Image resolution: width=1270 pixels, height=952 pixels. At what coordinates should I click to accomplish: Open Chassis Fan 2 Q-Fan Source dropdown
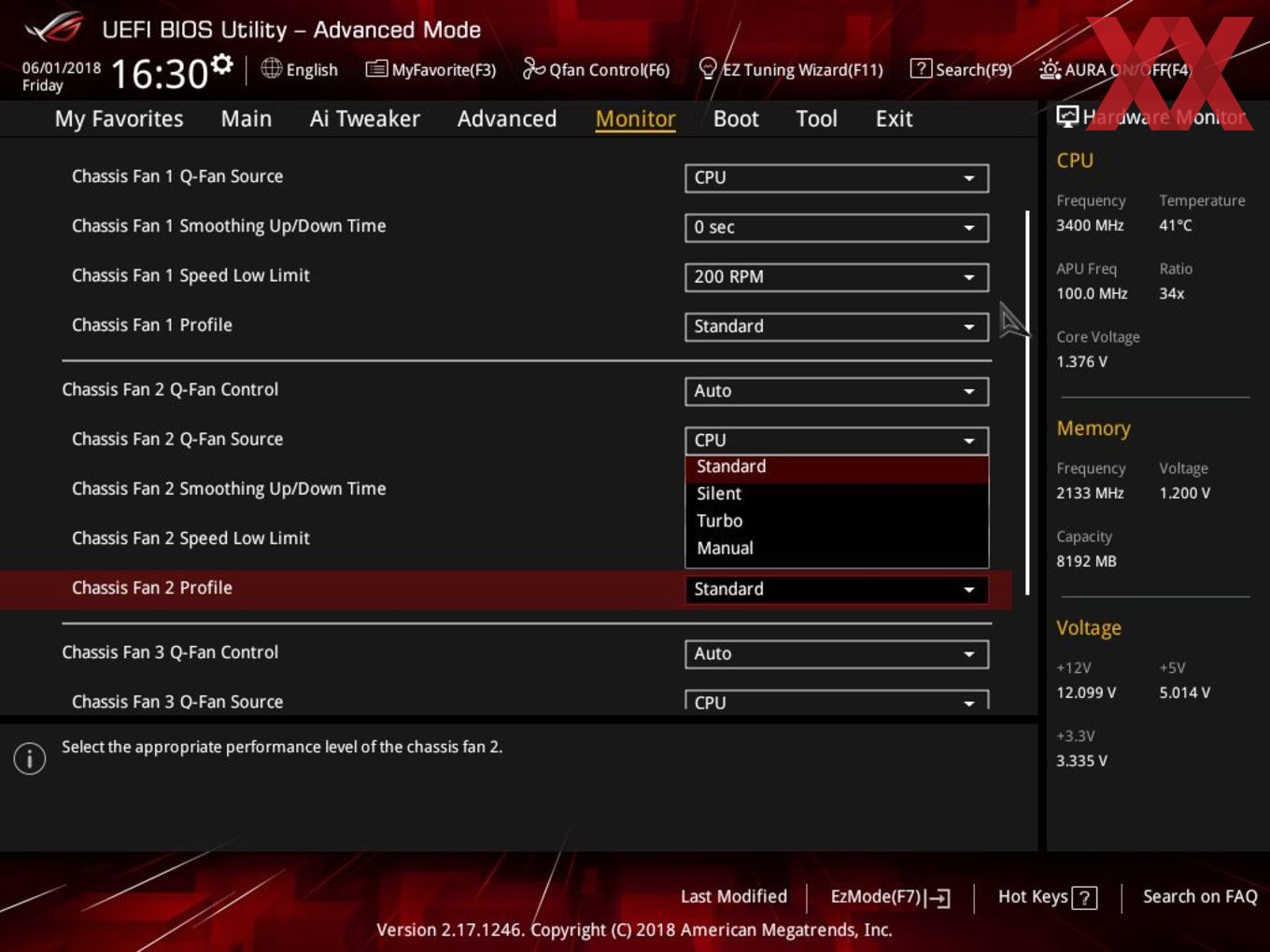click(x=837, y=441)
